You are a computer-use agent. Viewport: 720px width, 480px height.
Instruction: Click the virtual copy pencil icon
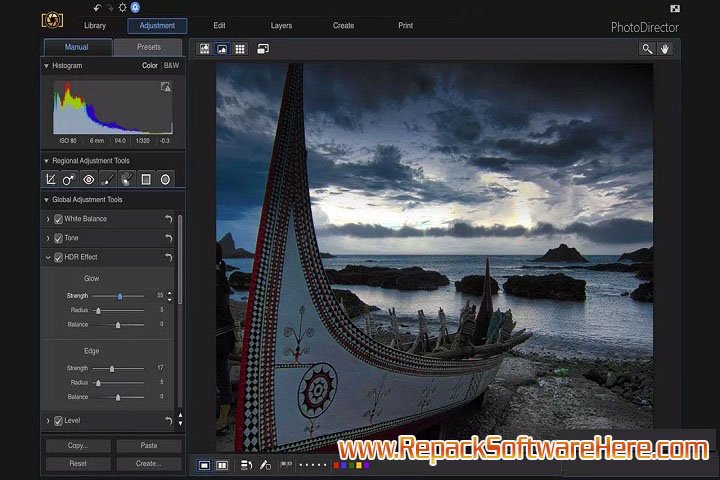(265, 466)
